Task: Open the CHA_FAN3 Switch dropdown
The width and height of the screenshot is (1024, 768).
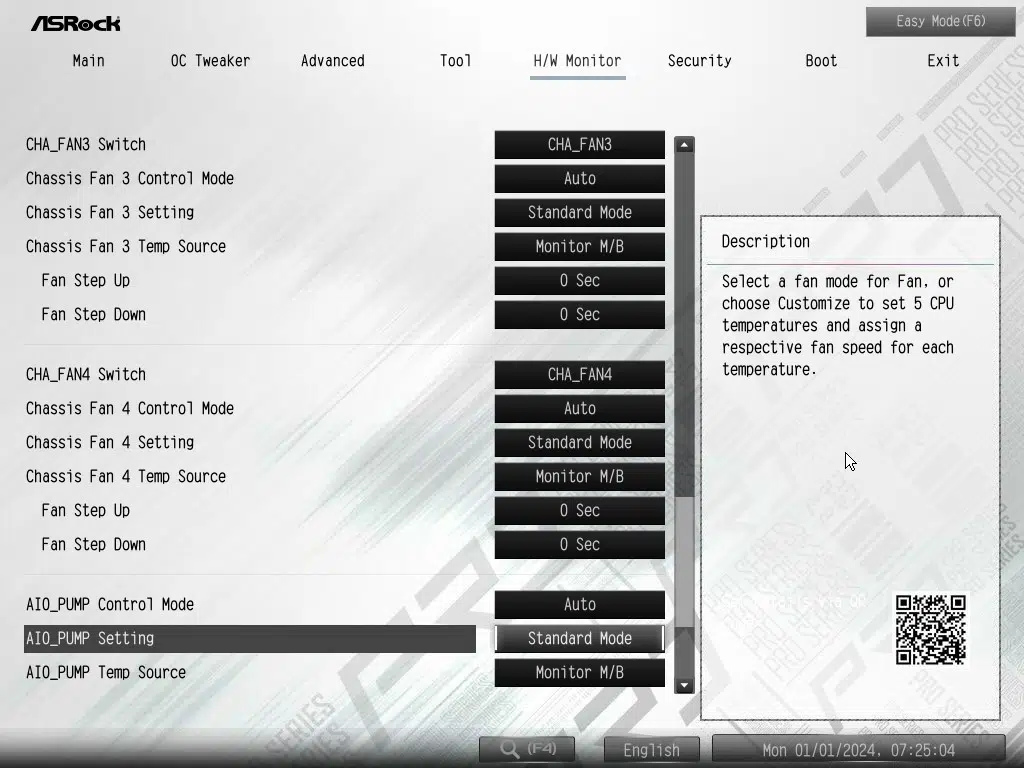Action: [x=579, y=145]
